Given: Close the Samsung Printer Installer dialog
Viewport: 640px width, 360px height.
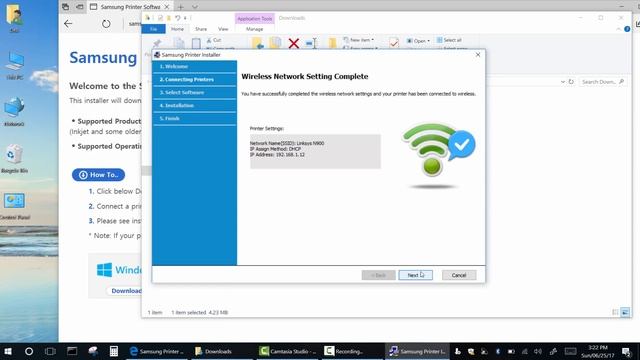Looking at the screenshot, I should click(x=478, y=55).
